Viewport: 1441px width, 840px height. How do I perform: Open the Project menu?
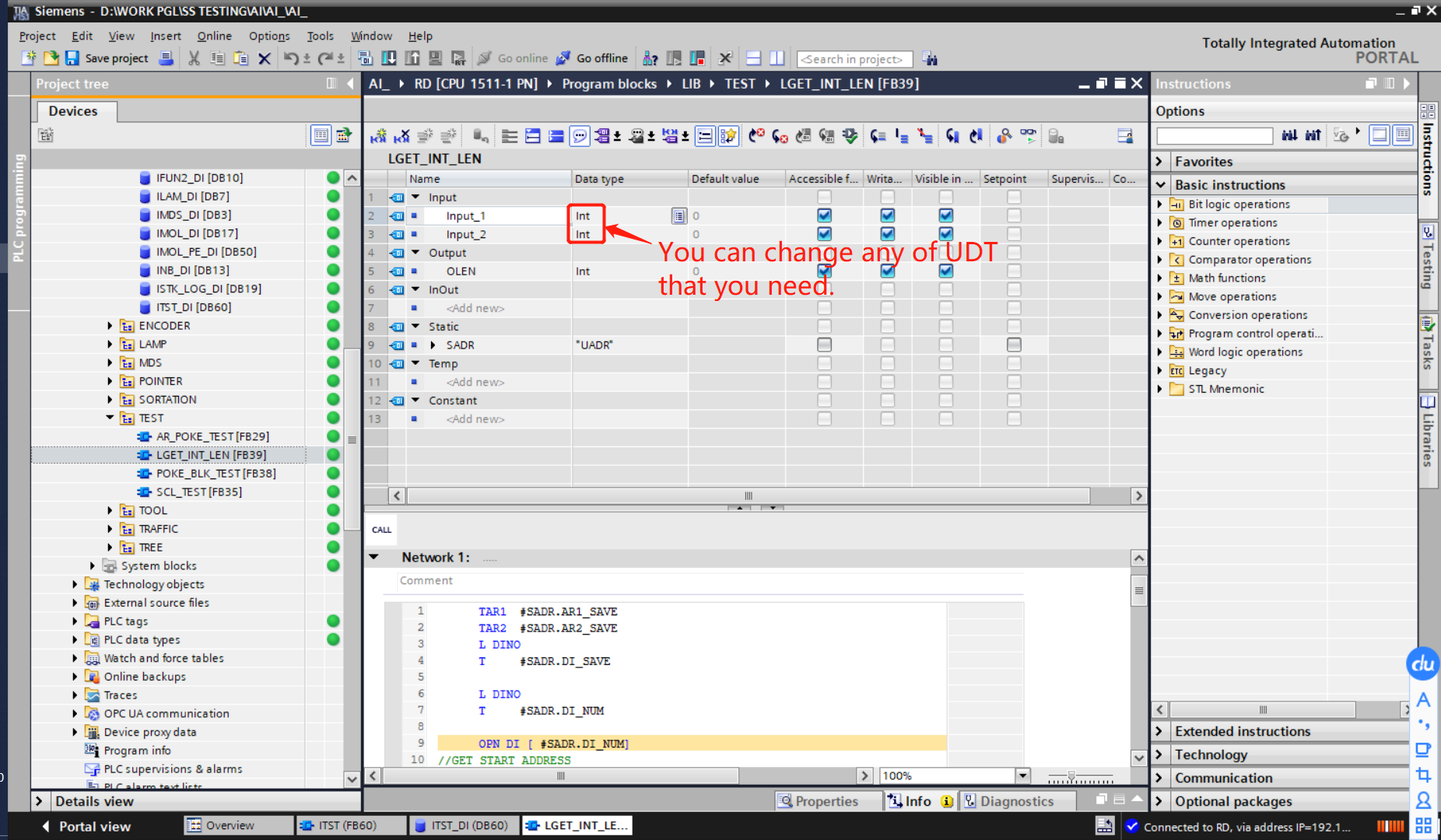37,36
